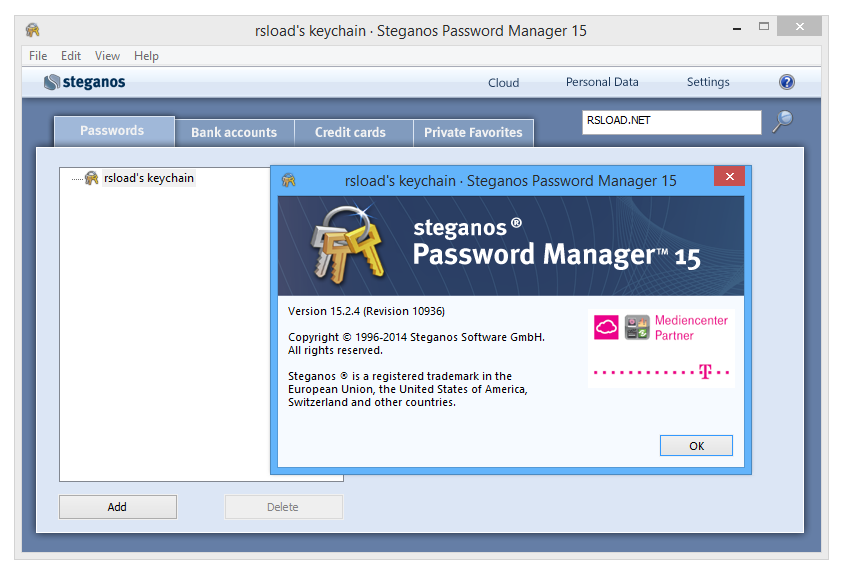Click the Mediencenter Partner text
Viewport: 848px width, 575px height.
tap(691, 328)
